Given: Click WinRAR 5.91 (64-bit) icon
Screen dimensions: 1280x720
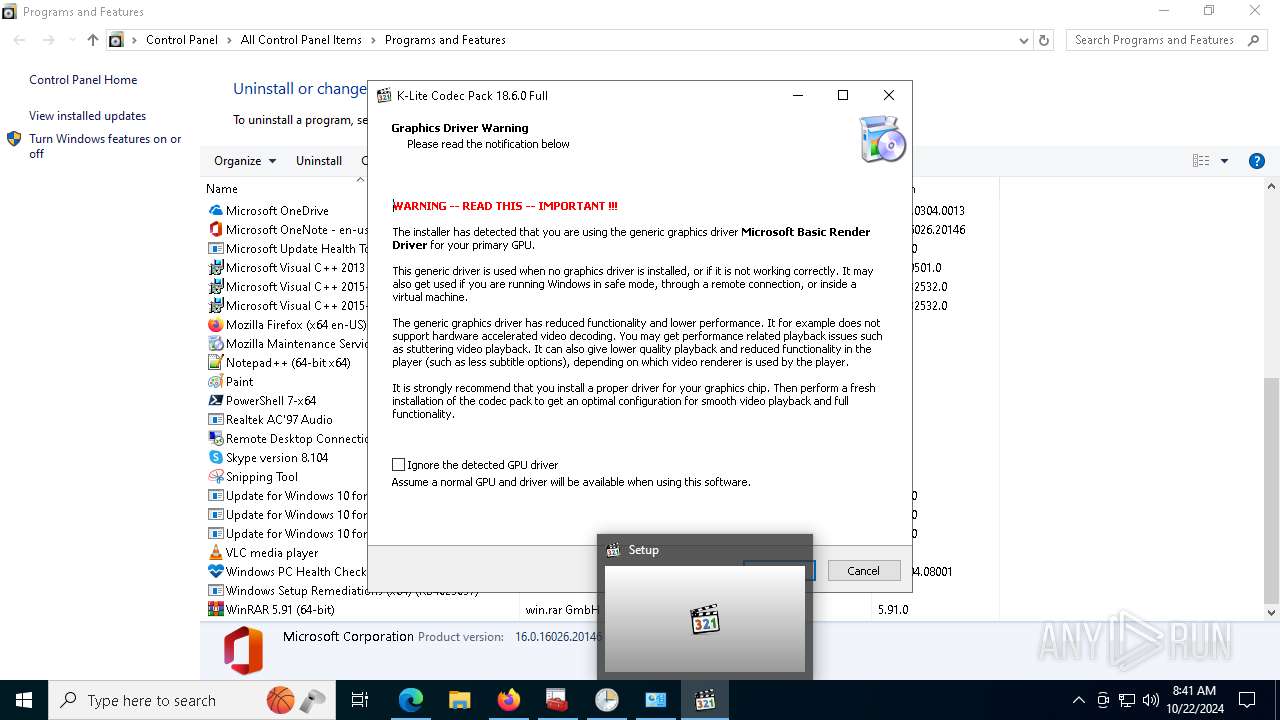Looking at the screenshot, I should pos(215,609).
